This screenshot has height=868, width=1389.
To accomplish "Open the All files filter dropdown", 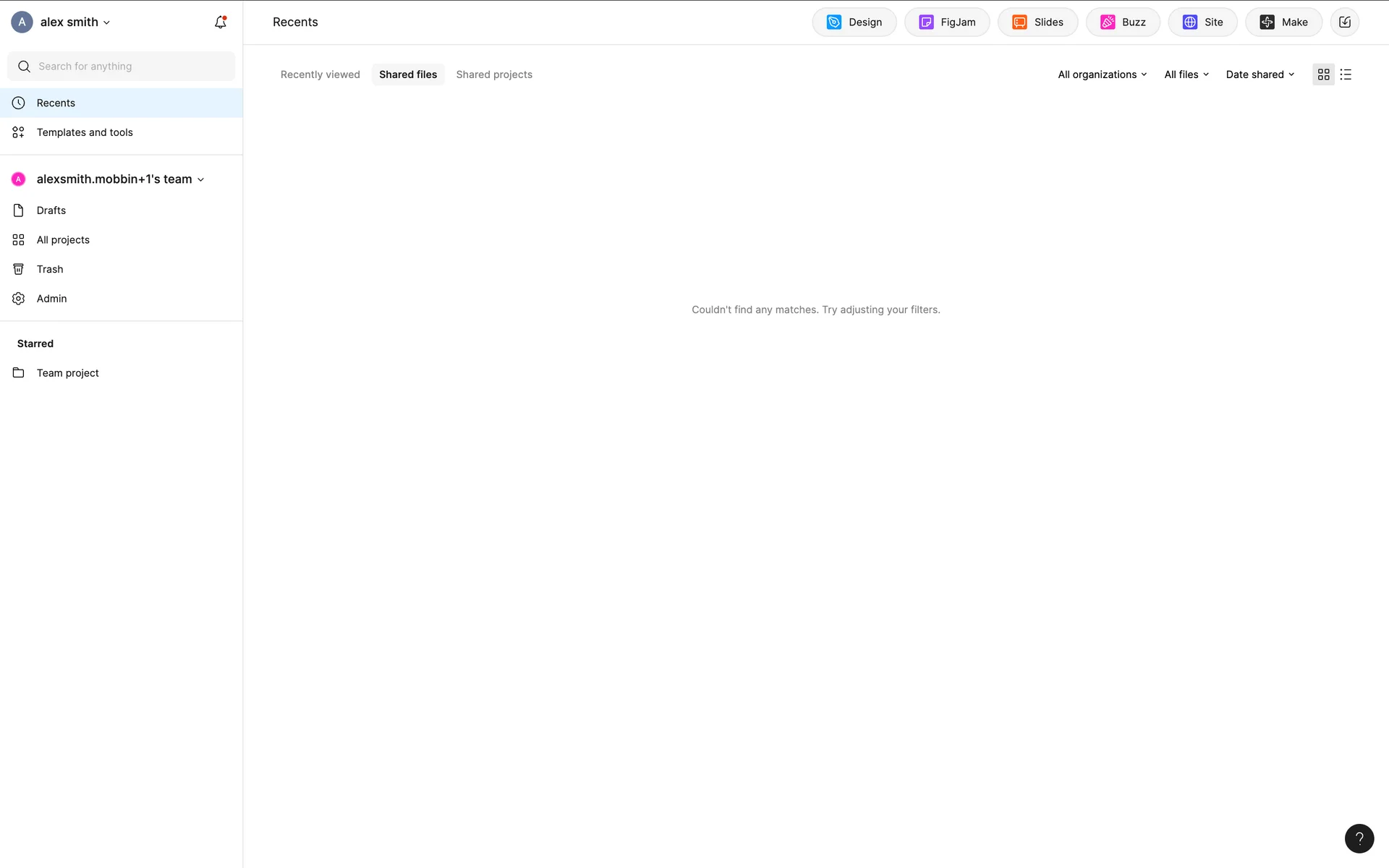I will [x=1186, y=75].
